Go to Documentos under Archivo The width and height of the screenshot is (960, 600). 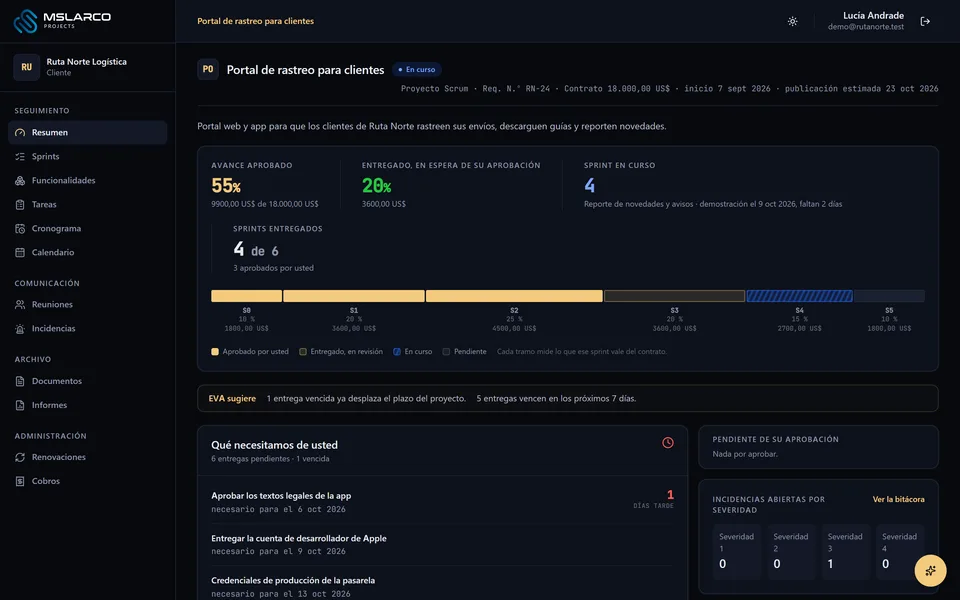(88, 381)
